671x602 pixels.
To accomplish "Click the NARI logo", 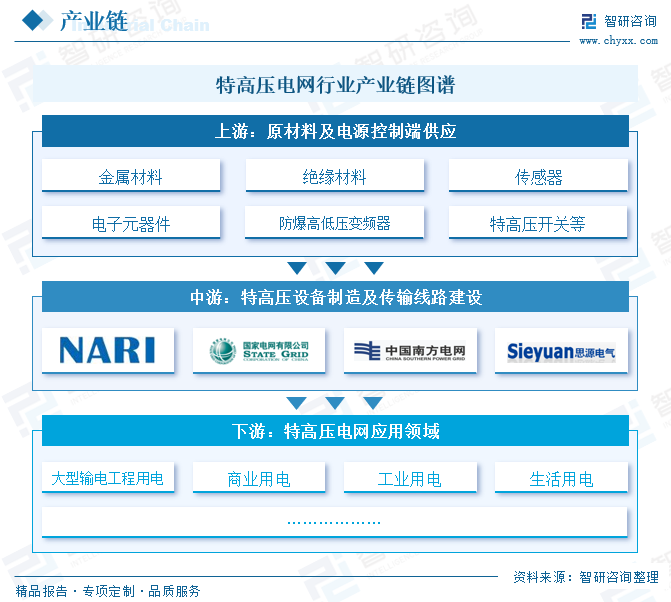I will (x=108, y=350).
